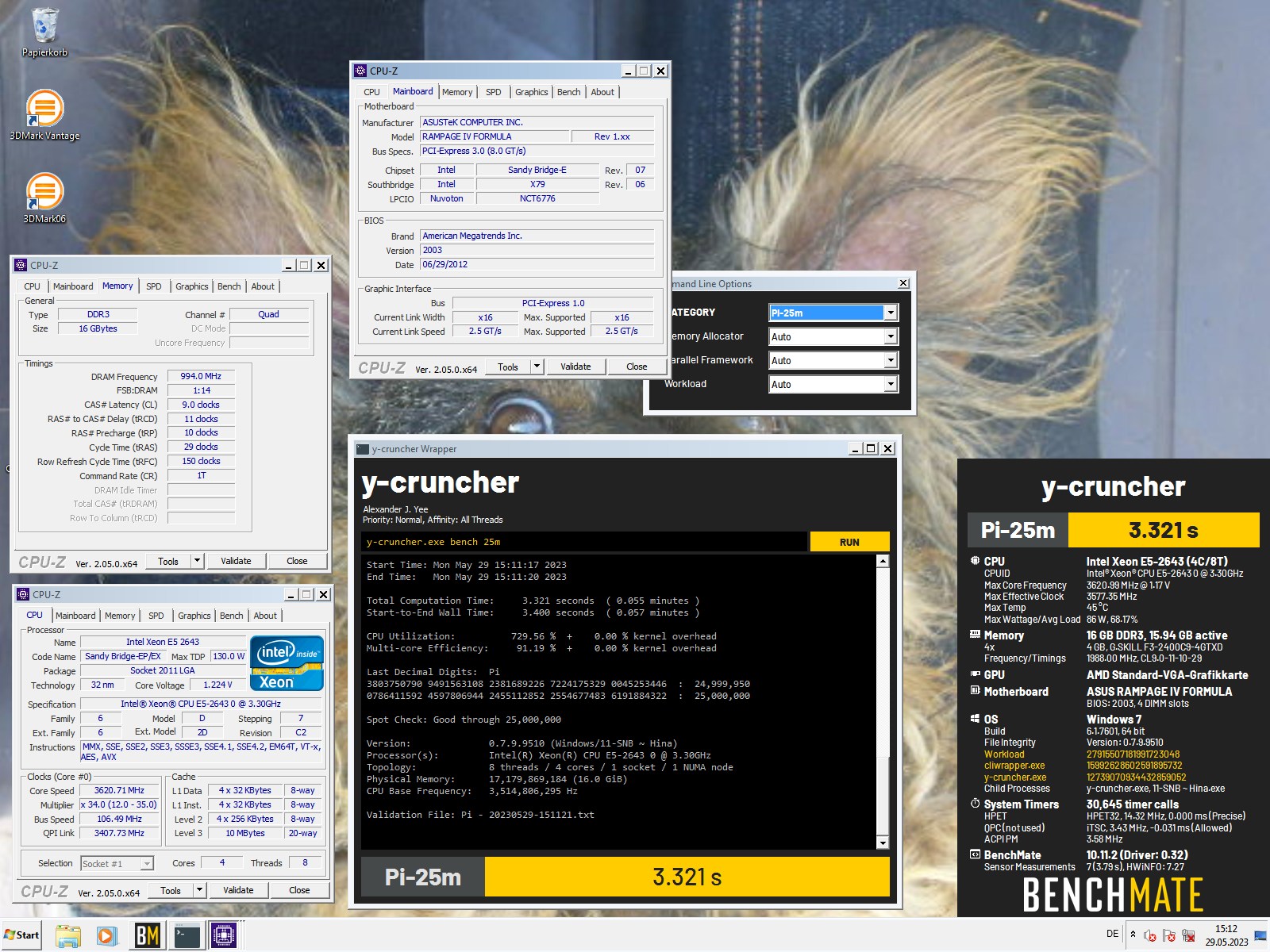Open the Papierkorb recycle bin icon
The width and height of the screenshot is (1270, 952).
(44, 32)
